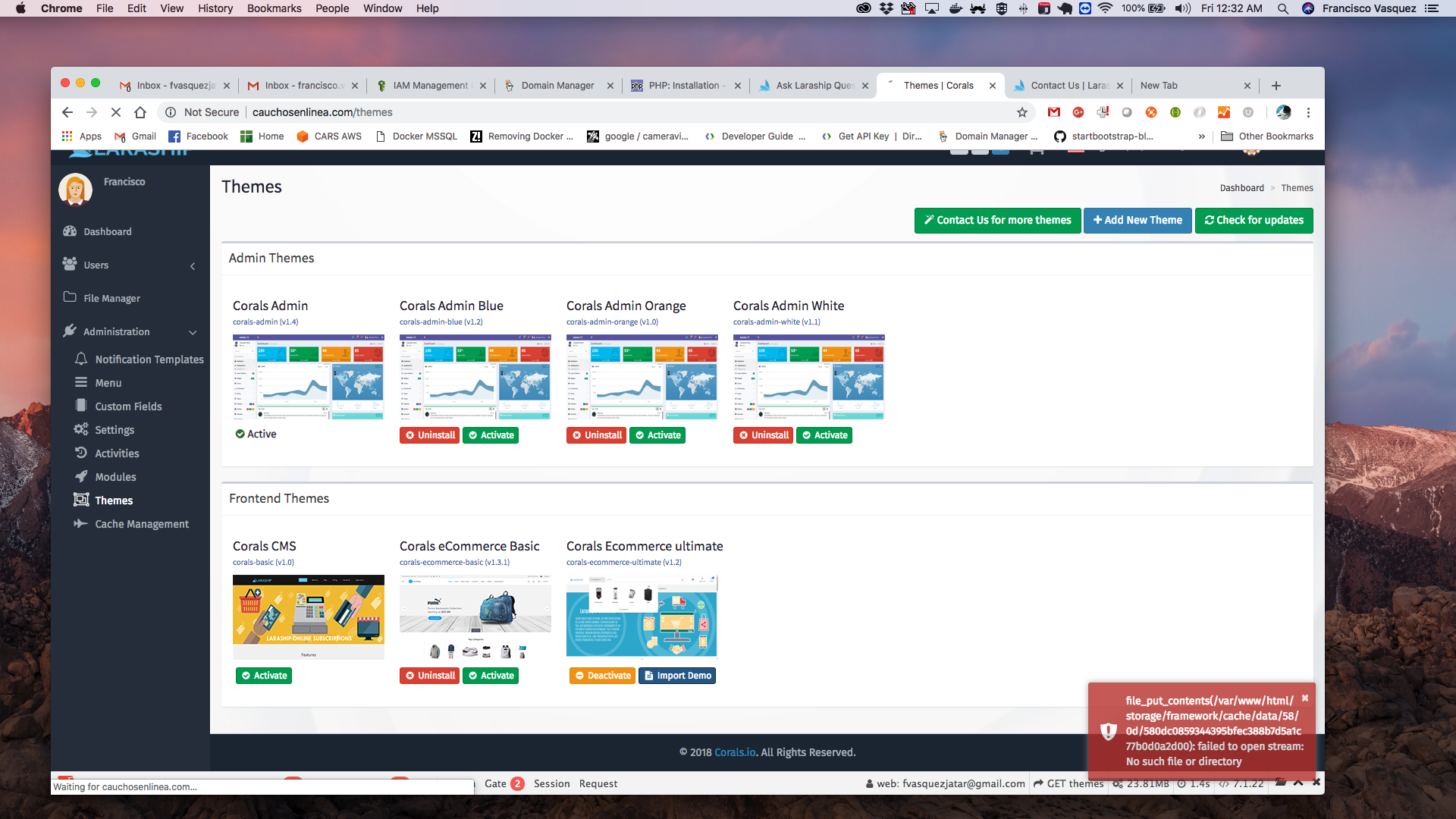1456x819 pixels.
Task: Switch to Contact Us | Laraship tab
Action: point(1069,86)
